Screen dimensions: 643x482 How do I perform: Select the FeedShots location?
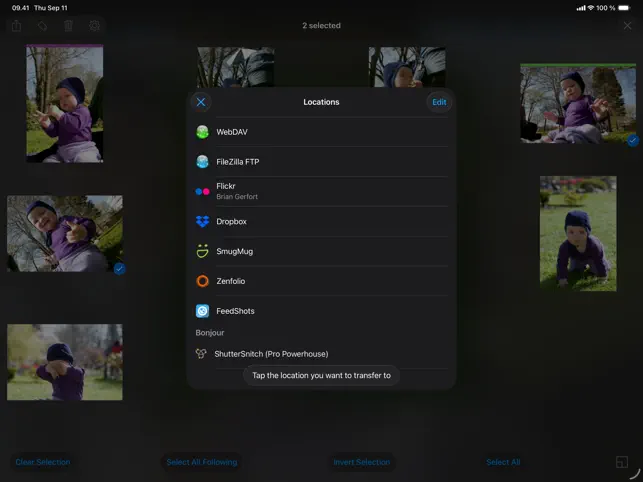(x=322, y=311)
